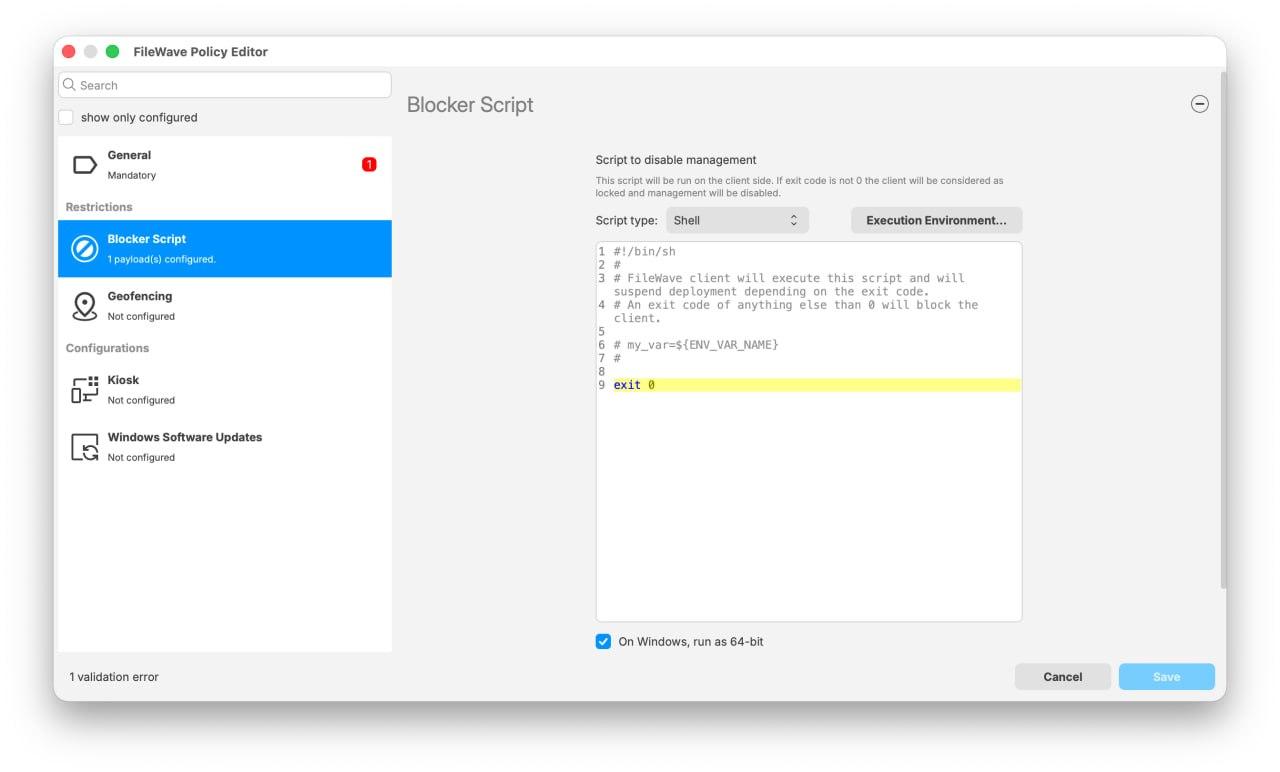The width and height of the screenshot is (1280, 772).
Task: Click the Geofencing map pin icon
Action: coord(85,306)
